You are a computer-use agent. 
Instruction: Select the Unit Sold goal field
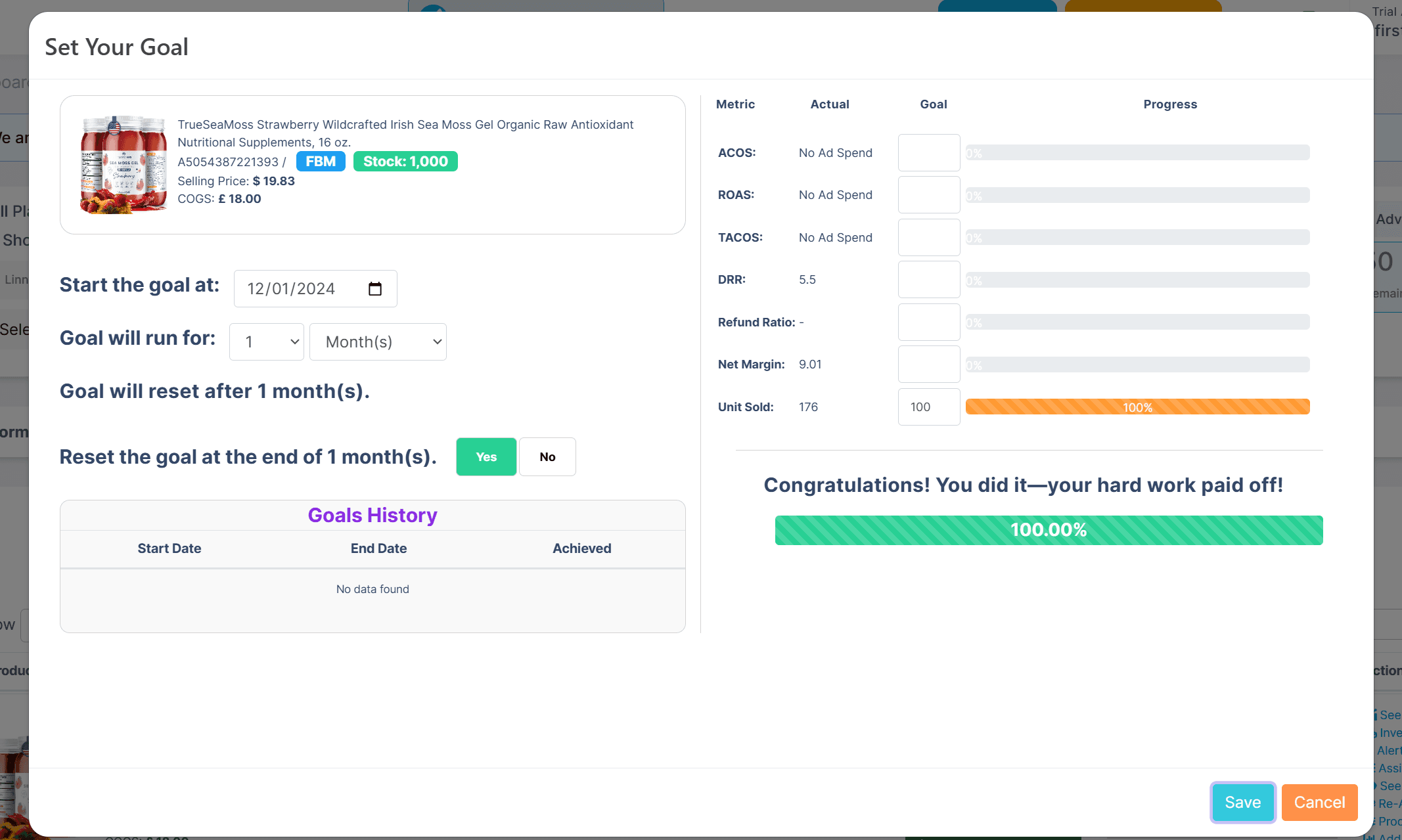click(x=929, y=407)
